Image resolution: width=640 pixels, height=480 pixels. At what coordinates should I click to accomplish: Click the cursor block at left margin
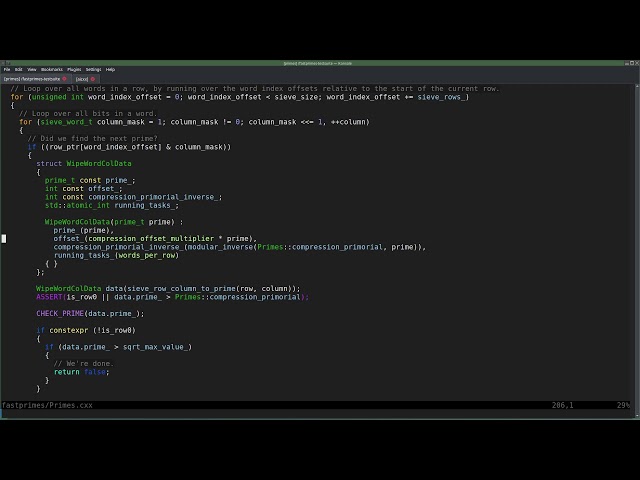(4, 238)
